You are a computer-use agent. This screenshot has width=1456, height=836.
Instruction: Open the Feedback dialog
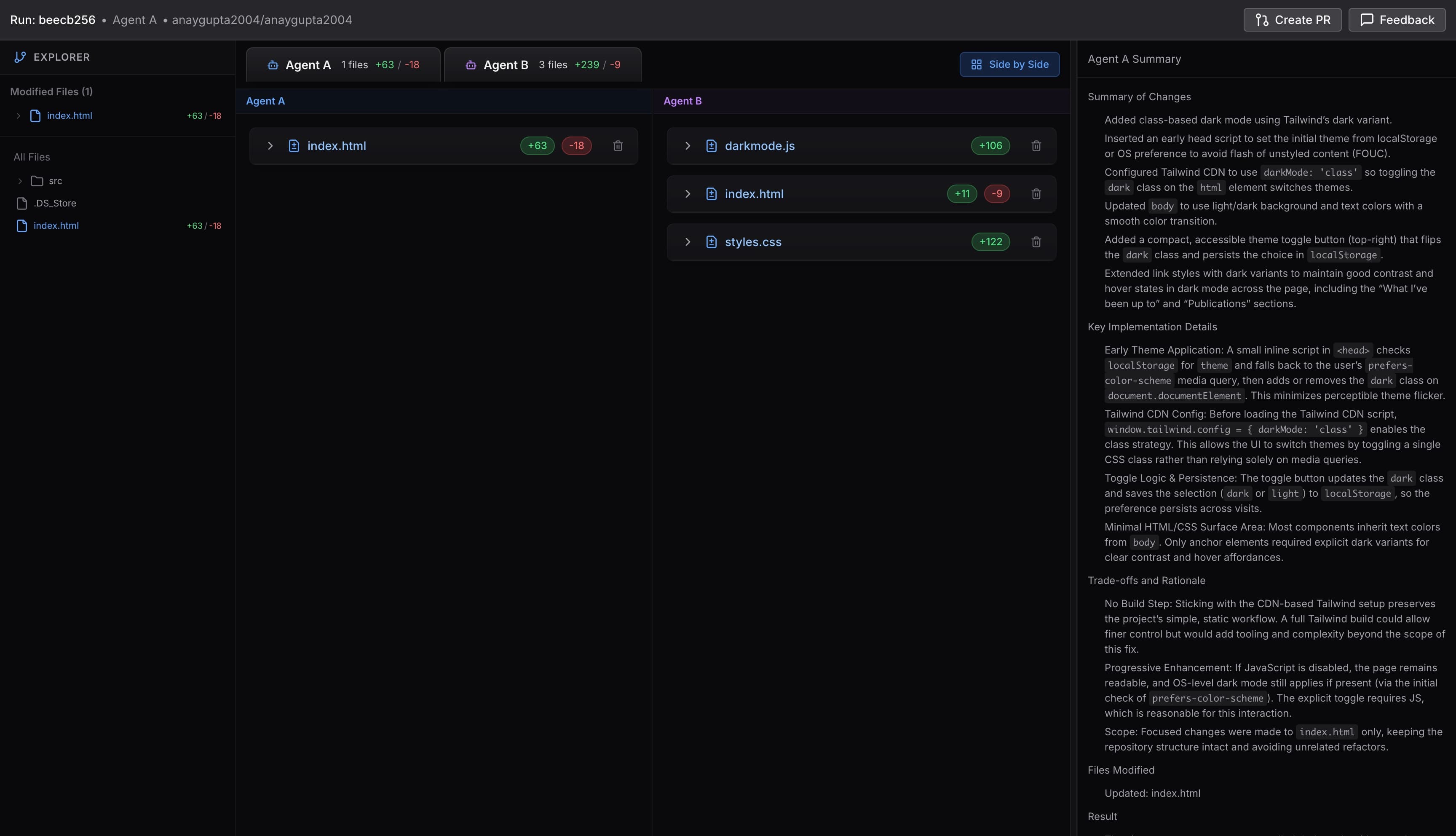point(1397,19)
